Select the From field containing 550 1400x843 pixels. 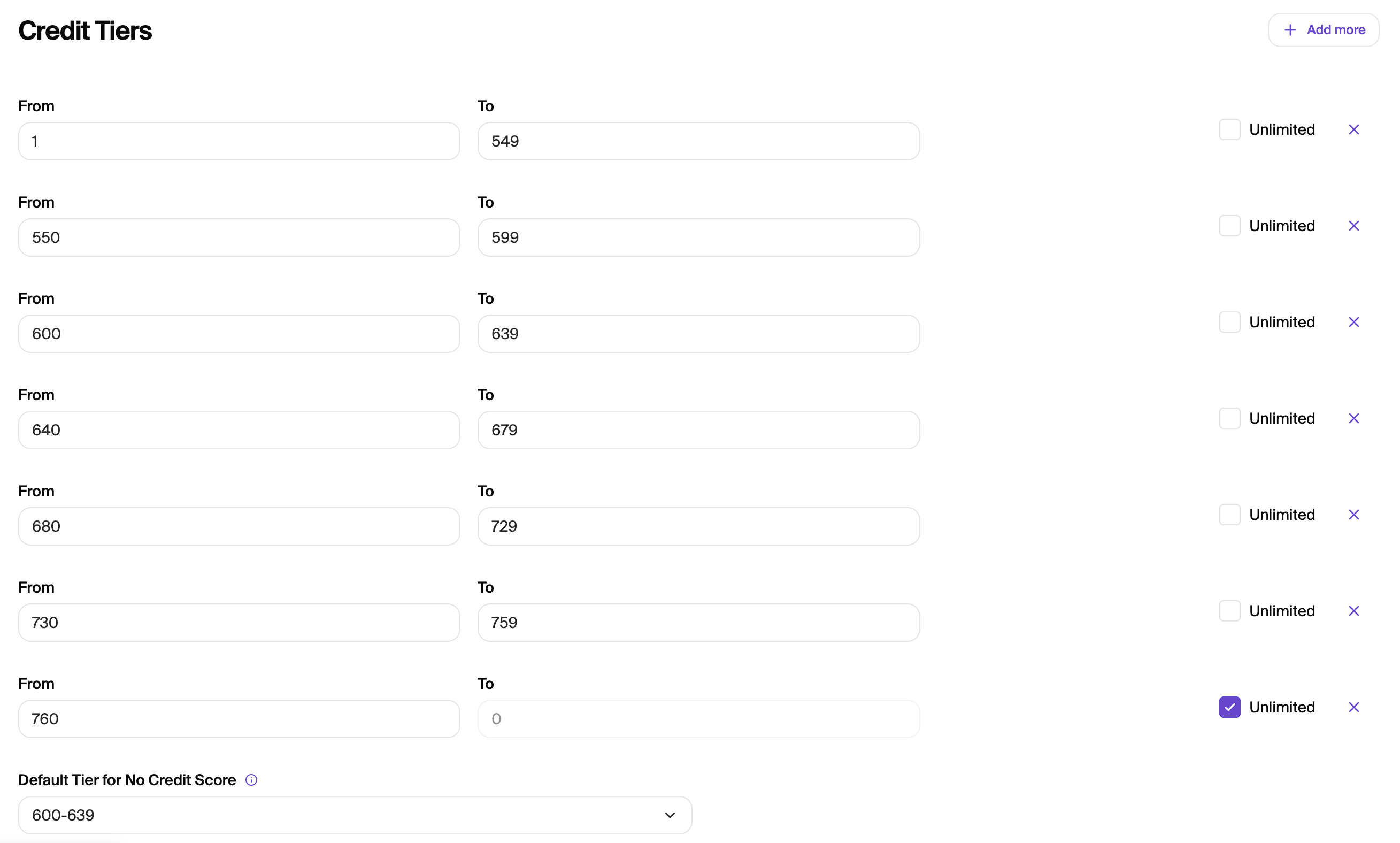tap(239, 237)
